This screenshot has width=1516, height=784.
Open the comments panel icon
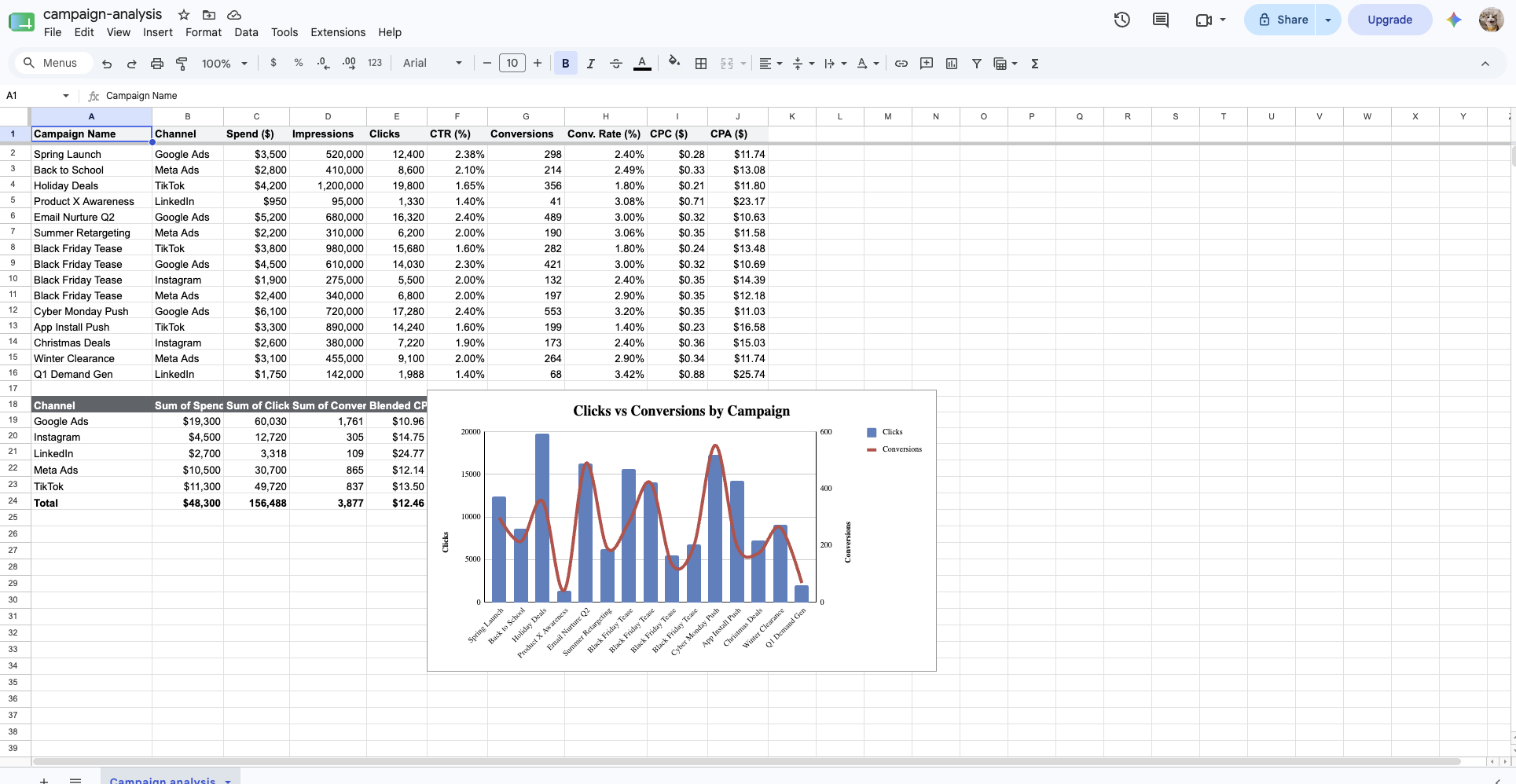1161,20
